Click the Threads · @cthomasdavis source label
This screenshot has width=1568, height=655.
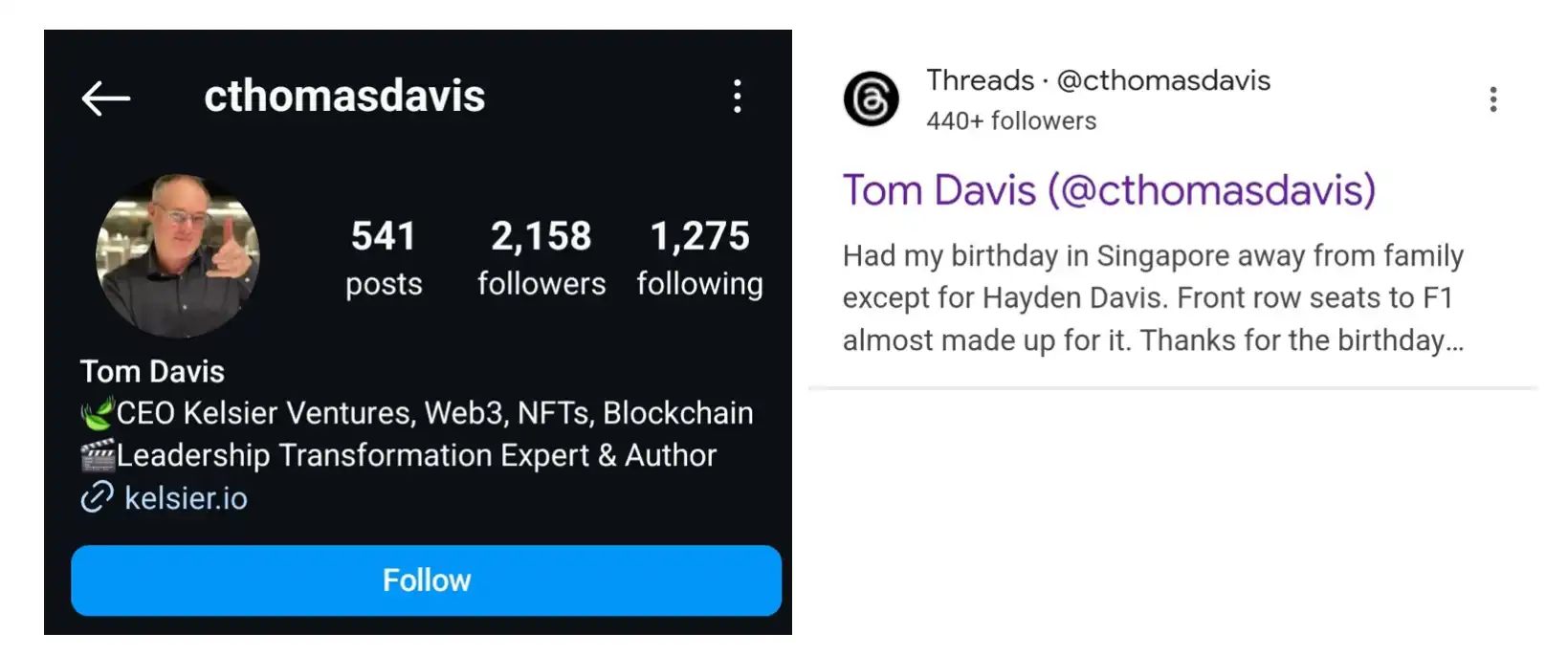(x=1097, y=80)
